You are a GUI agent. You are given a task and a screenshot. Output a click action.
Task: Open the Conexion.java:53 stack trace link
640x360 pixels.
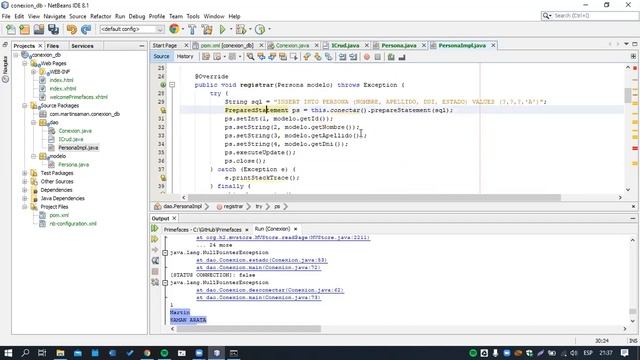261,260
